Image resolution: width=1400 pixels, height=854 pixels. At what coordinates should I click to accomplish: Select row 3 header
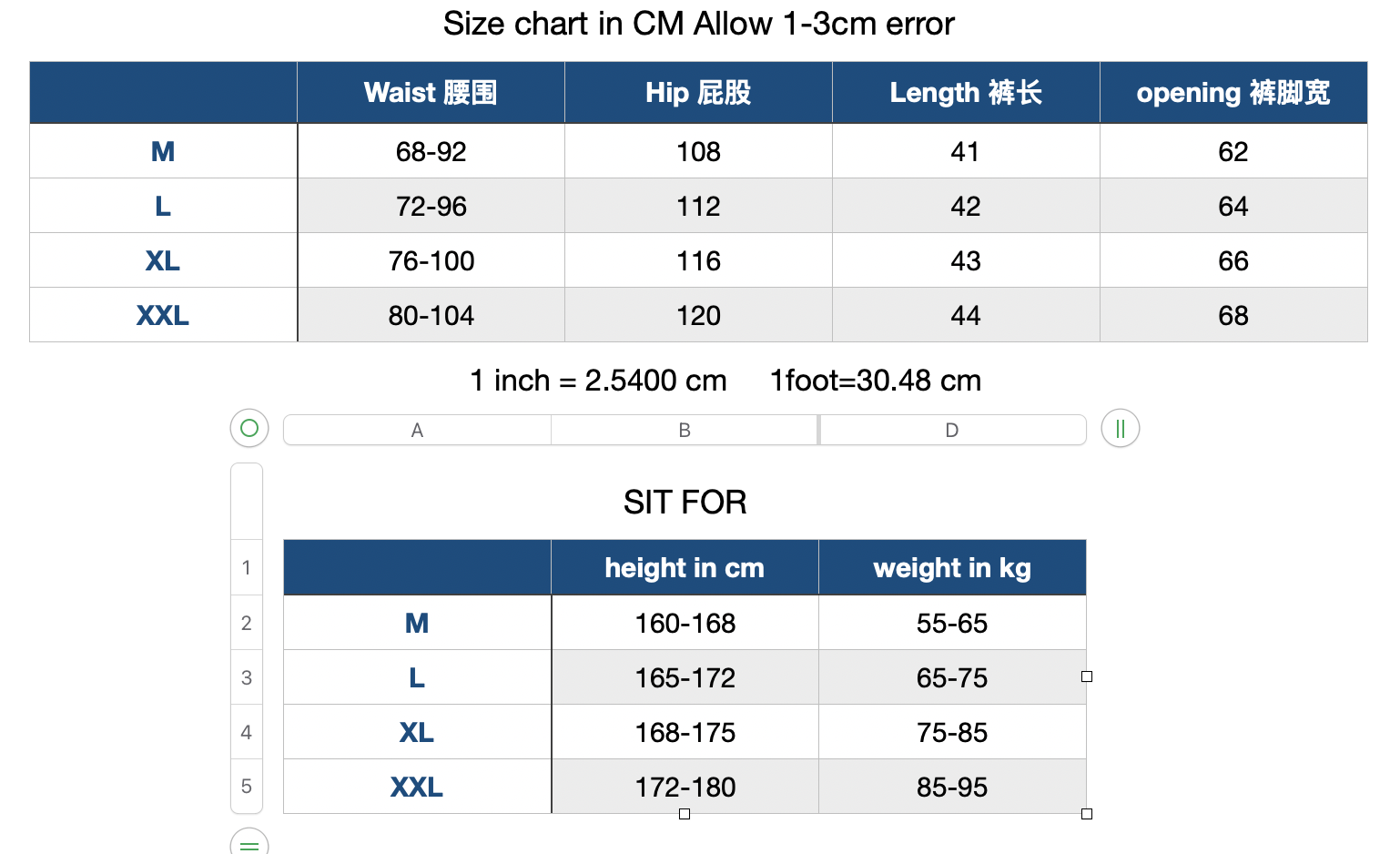(247, 677)
